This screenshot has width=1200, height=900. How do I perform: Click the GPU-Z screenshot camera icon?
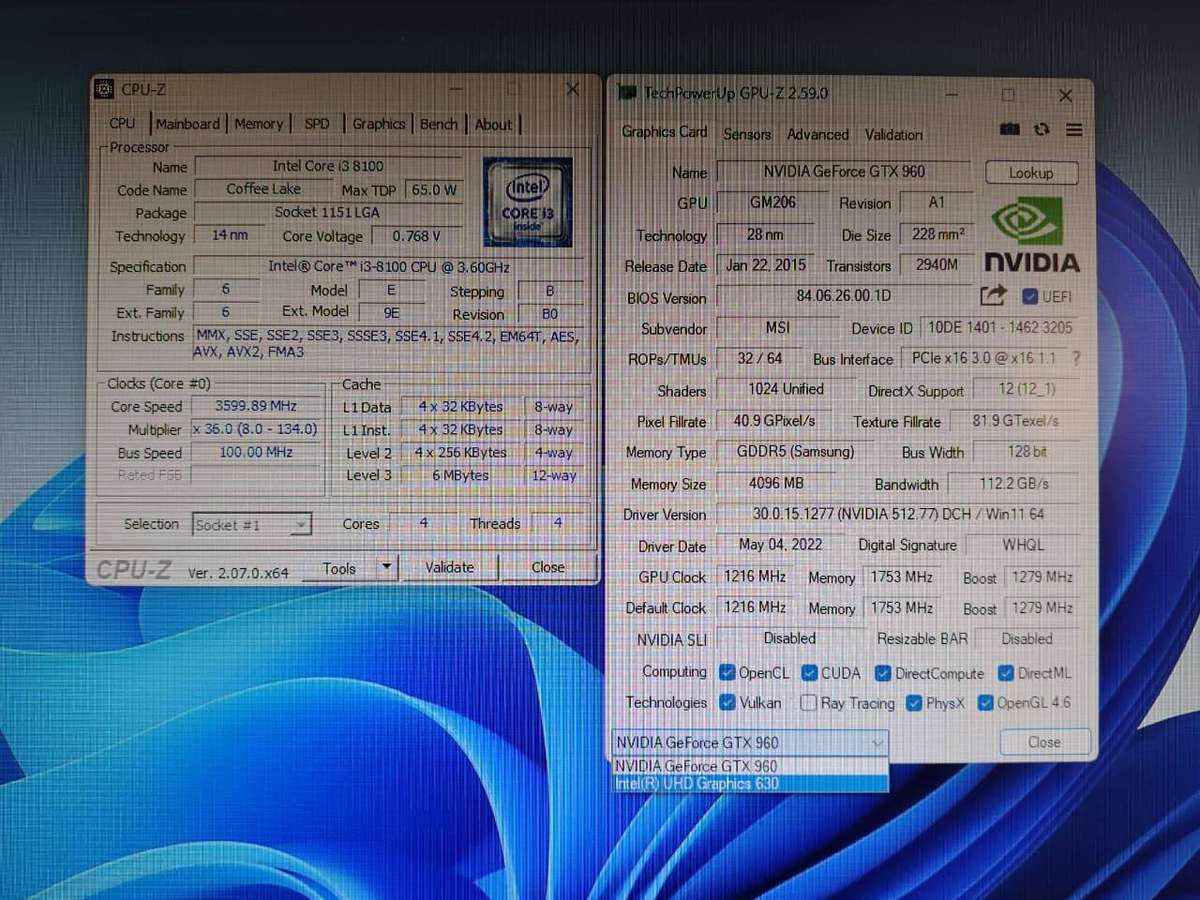click(1010, 130)
